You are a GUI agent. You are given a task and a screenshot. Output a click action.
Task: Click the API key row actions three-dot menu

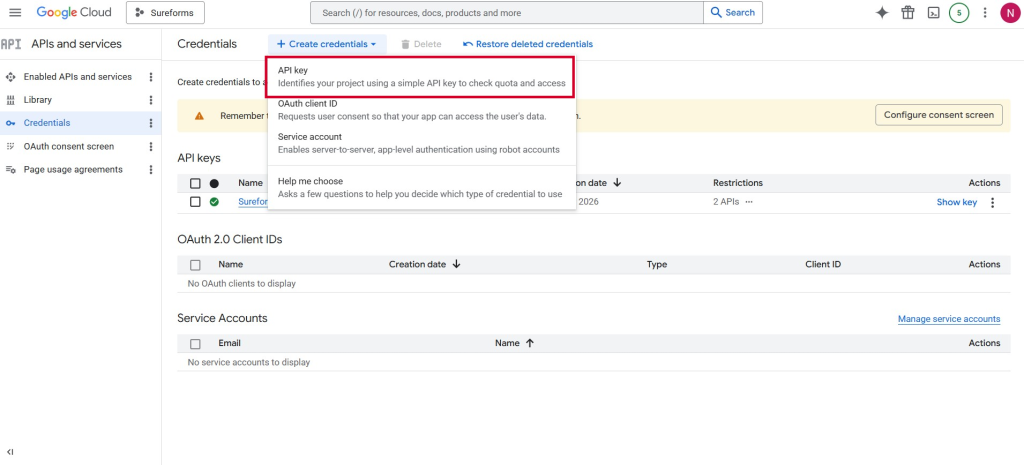pos(993,202)
